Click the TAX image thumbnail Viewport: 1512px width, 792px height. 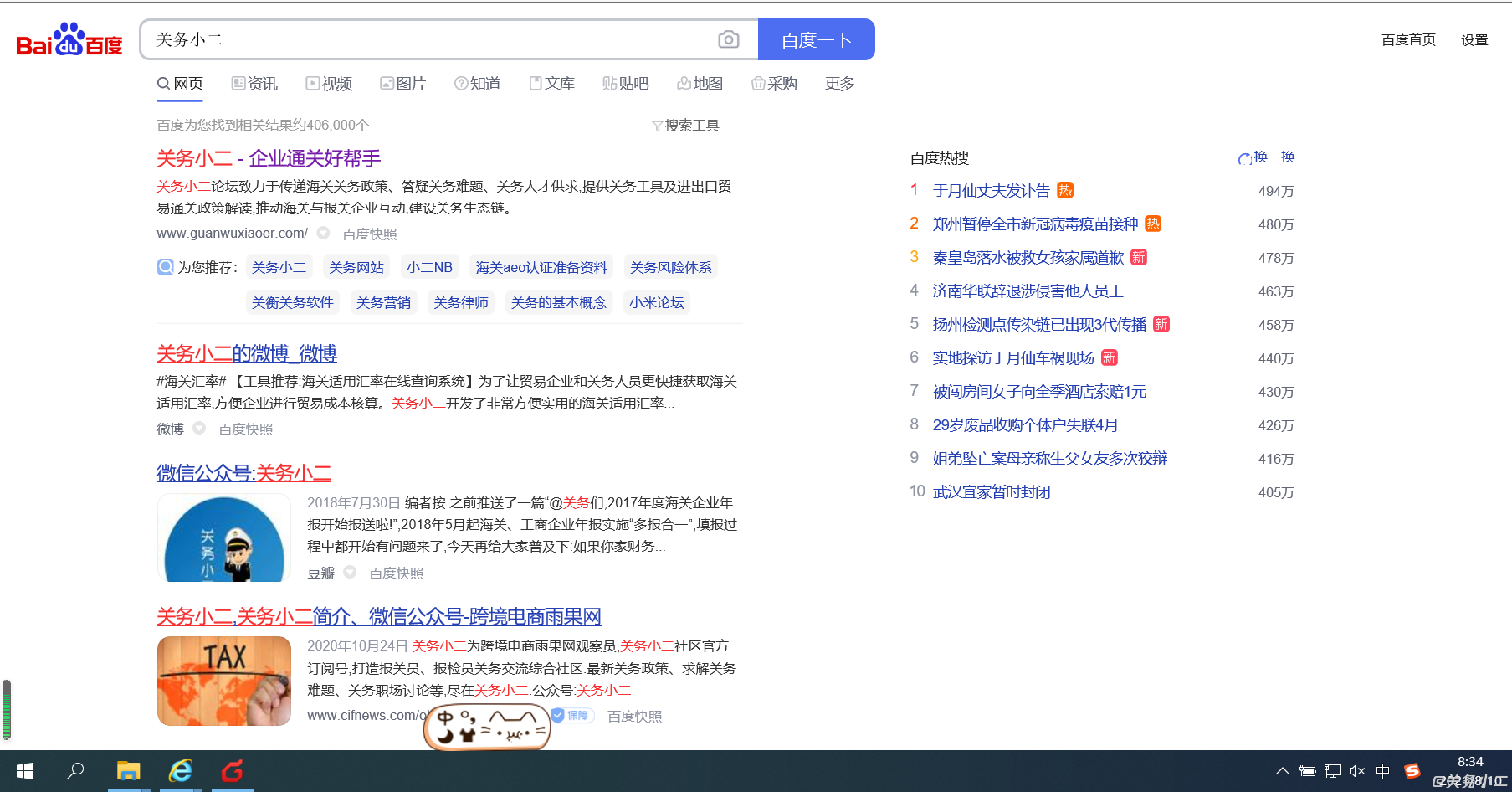coord(223,681)
